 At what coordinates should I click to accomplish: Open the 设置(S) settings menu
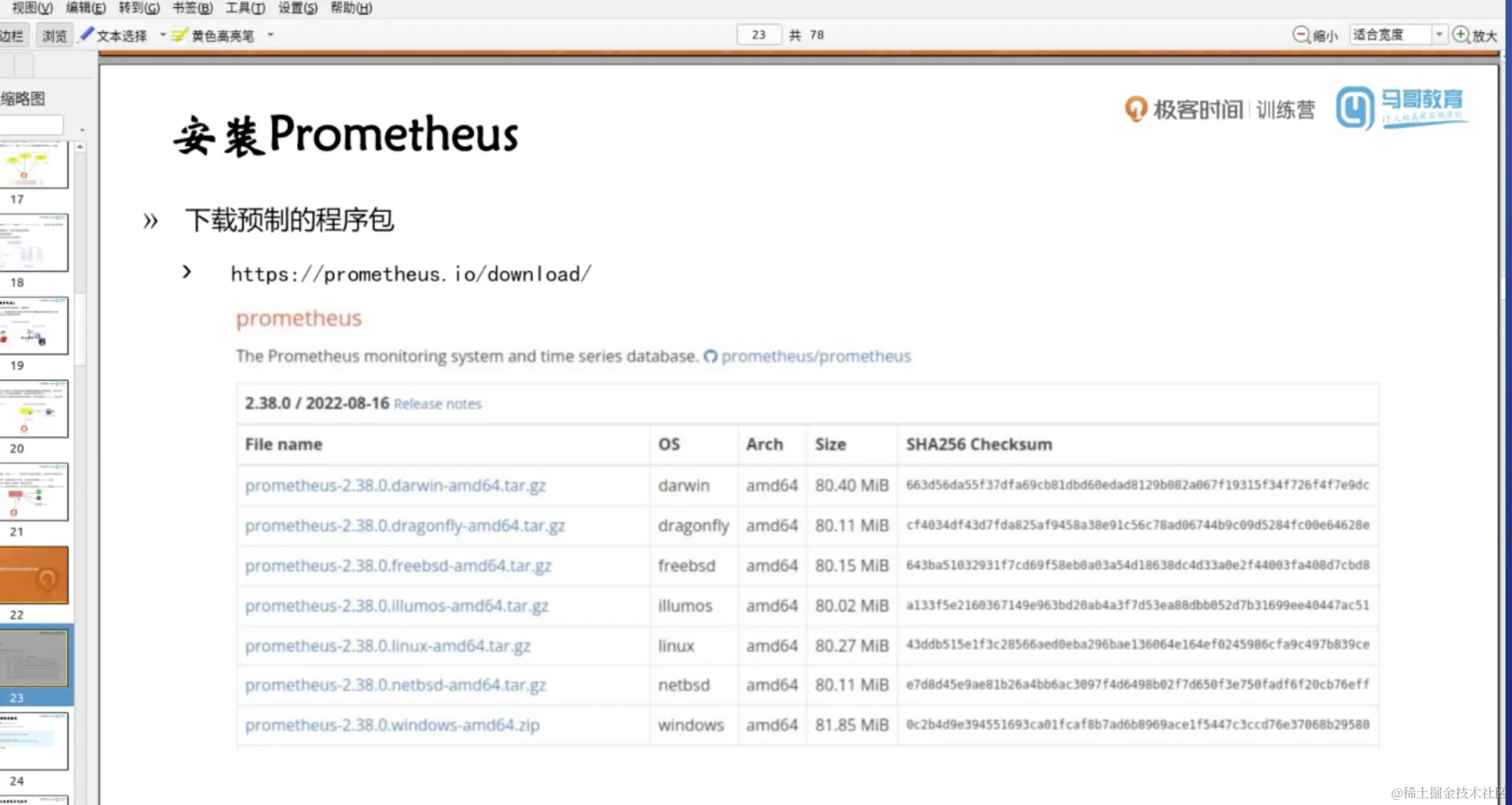(297, 8)
